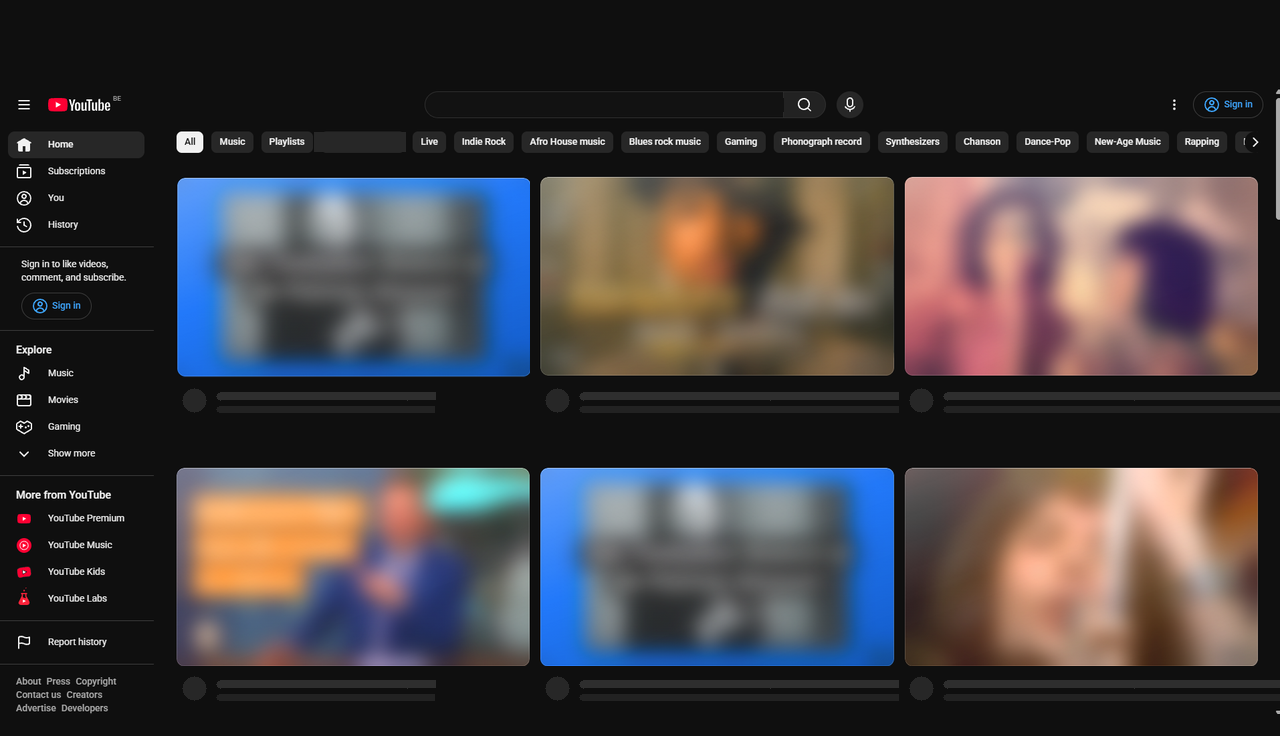Open the Developers footer link
1280x736 pixels.
pos(85,708)
